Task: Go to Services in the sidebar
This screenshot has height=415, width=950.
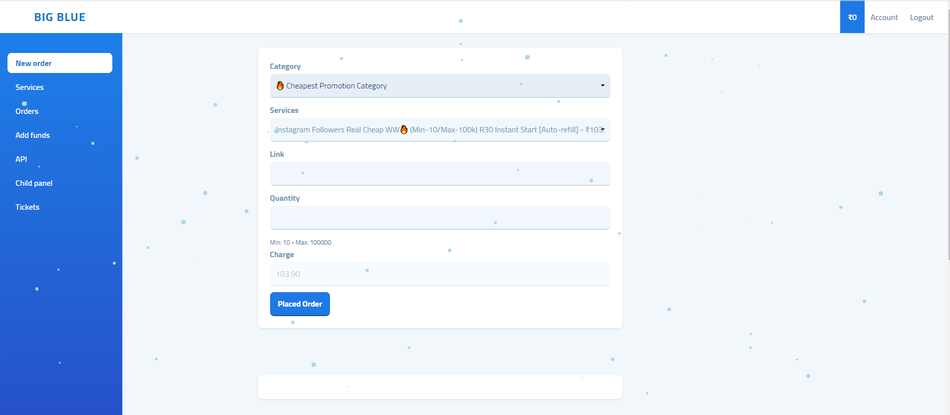Action: 30,87
